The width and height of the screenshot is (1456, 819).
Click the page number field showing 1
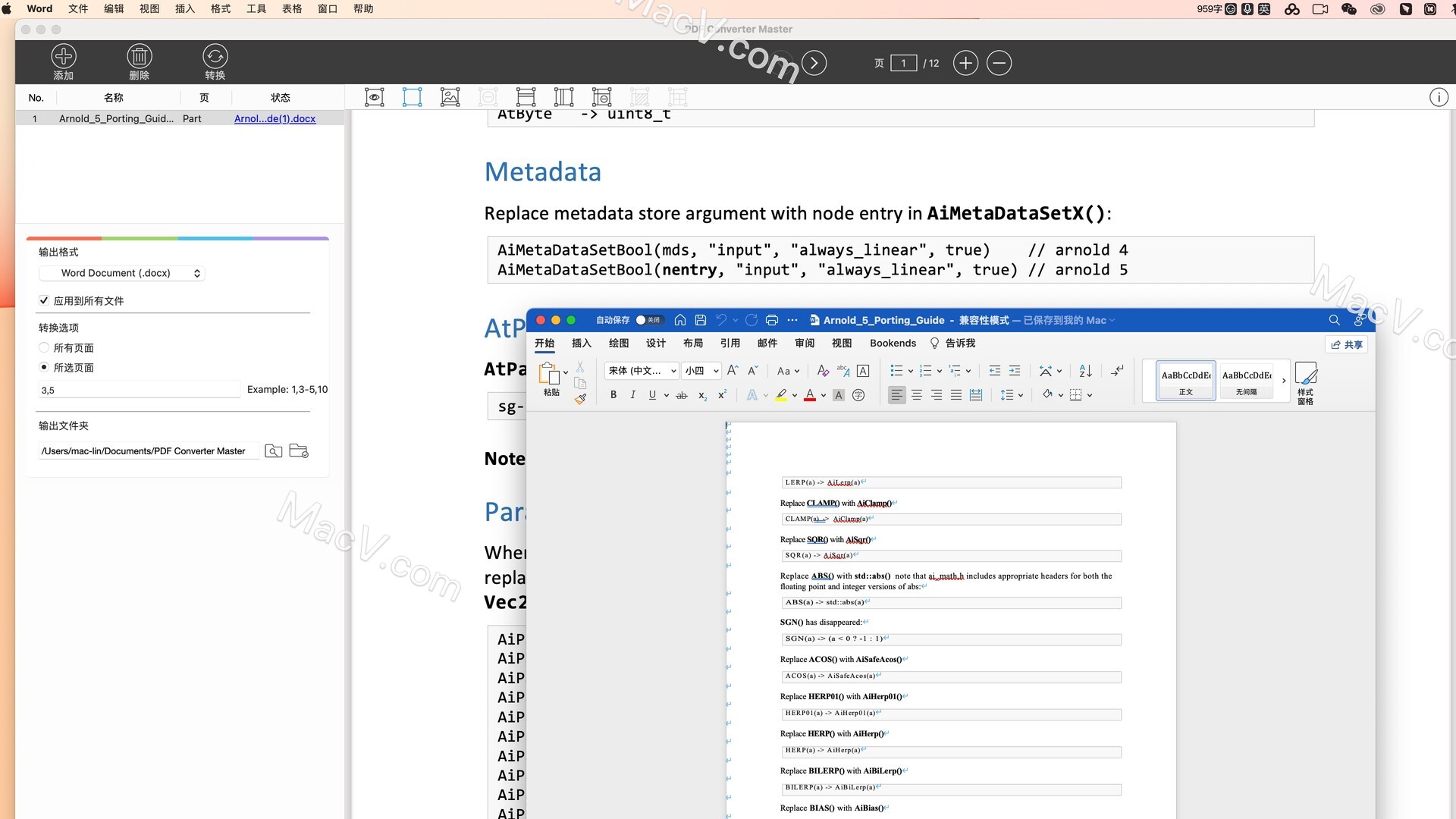(904, 63)
